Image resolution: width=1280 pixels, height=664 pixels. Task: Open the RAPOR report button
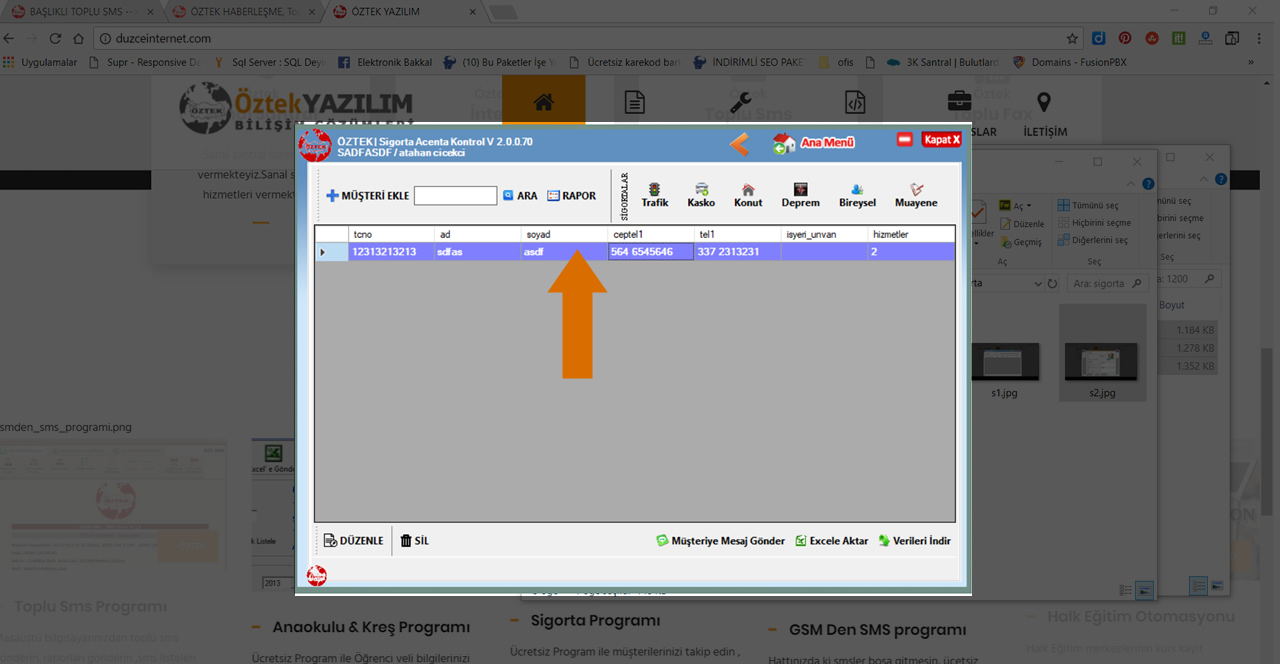coord(572,196)
